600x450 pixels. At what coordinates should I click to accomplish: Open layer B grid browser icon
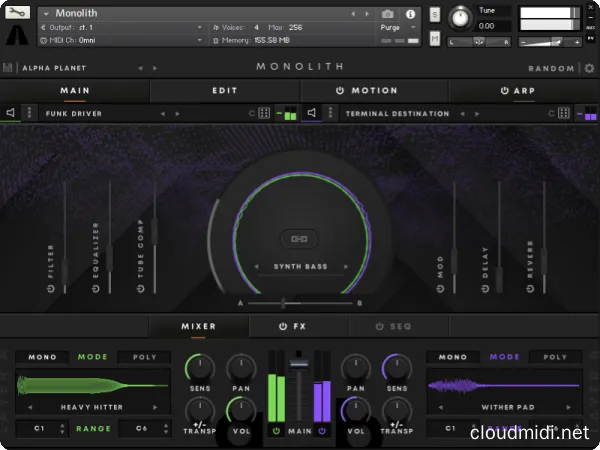click(x=564, y=113)
